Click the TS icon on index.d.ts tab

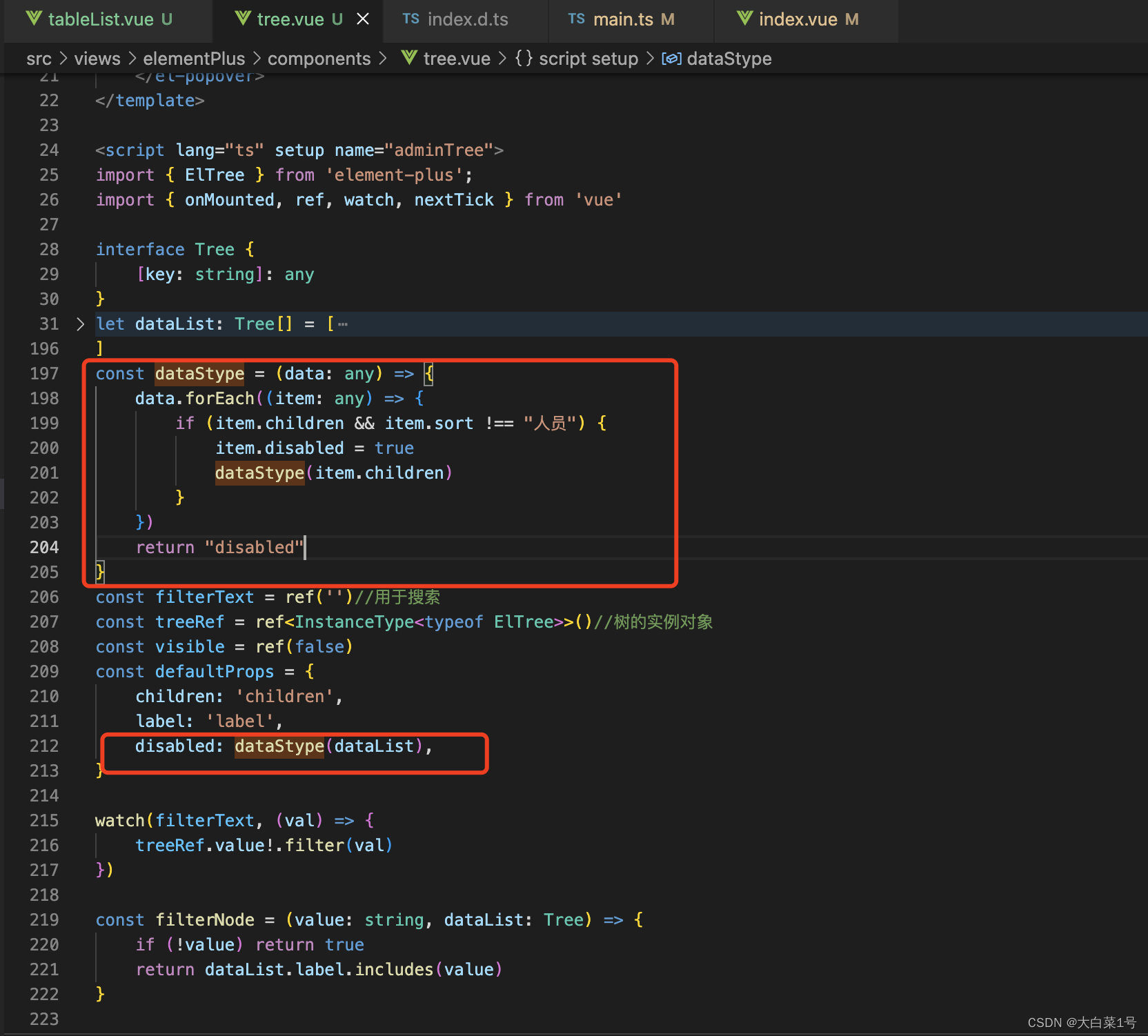[x=411, y=19]
